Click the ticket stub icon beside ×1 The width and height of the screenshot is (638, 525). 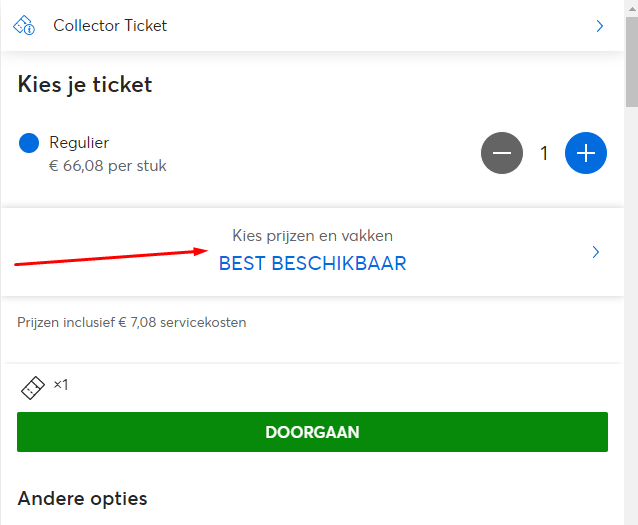point(33,387)
